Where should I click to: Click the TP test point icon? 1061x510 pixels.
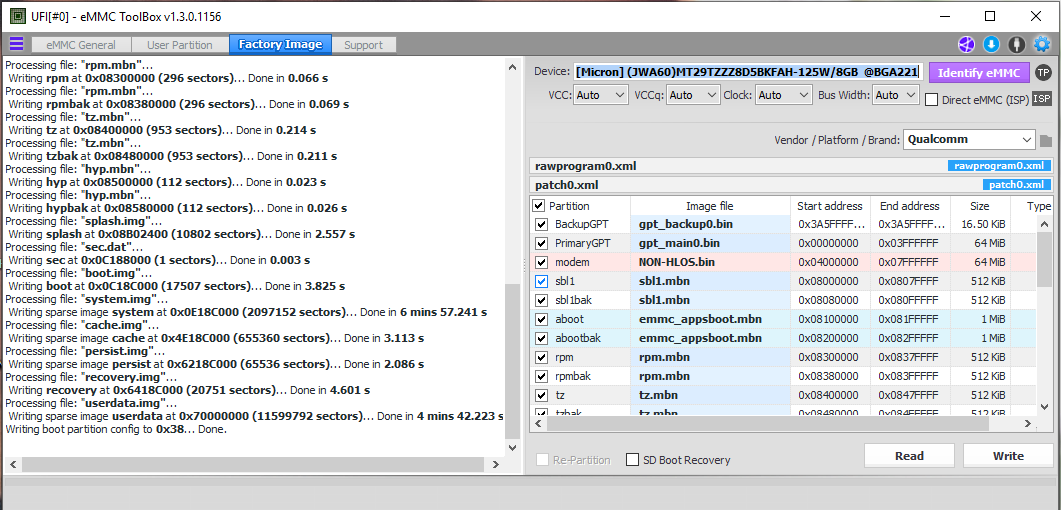1043,72
